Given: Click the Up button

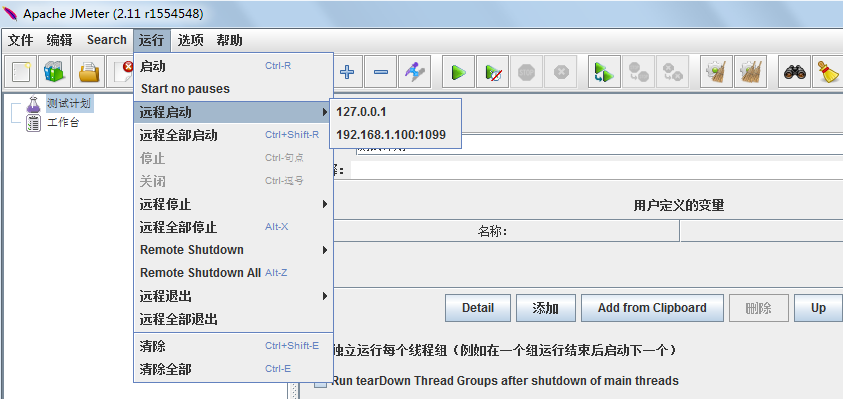Looking at the screenshot, I should pyautogui.click(x=818, y=308).
